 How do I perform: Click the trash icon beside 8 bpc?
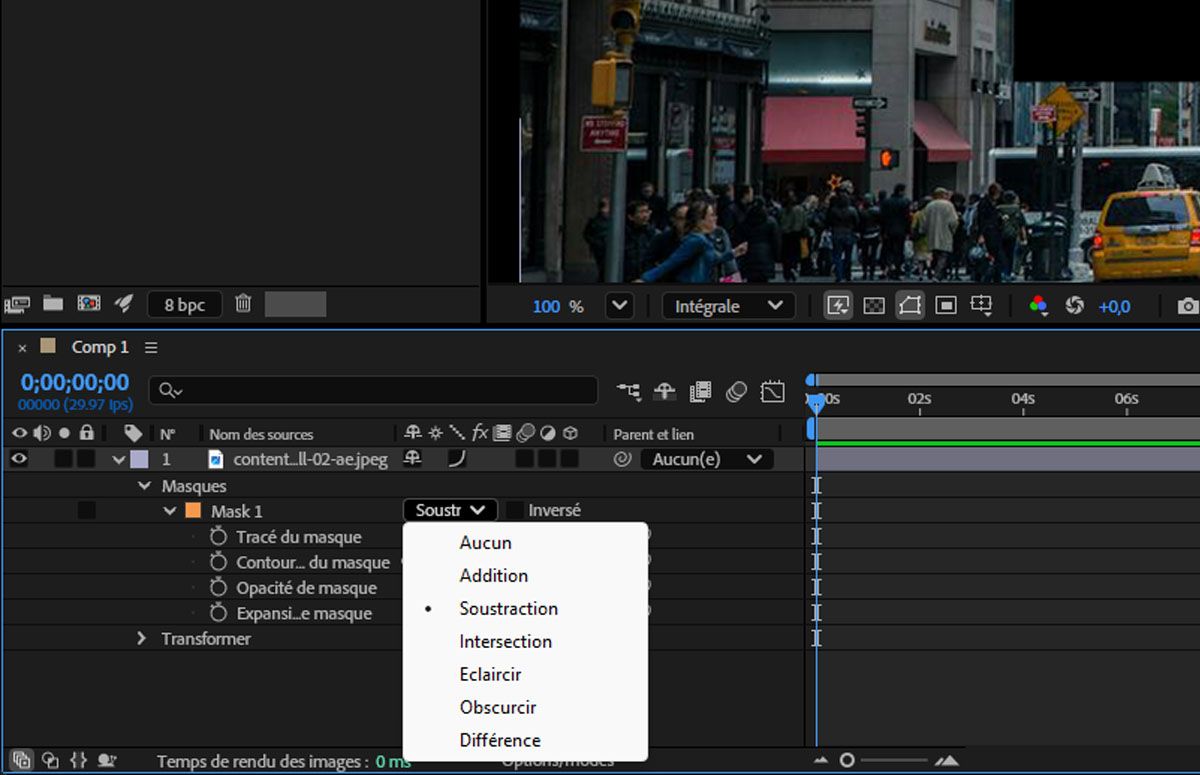(x=243, y=304)
